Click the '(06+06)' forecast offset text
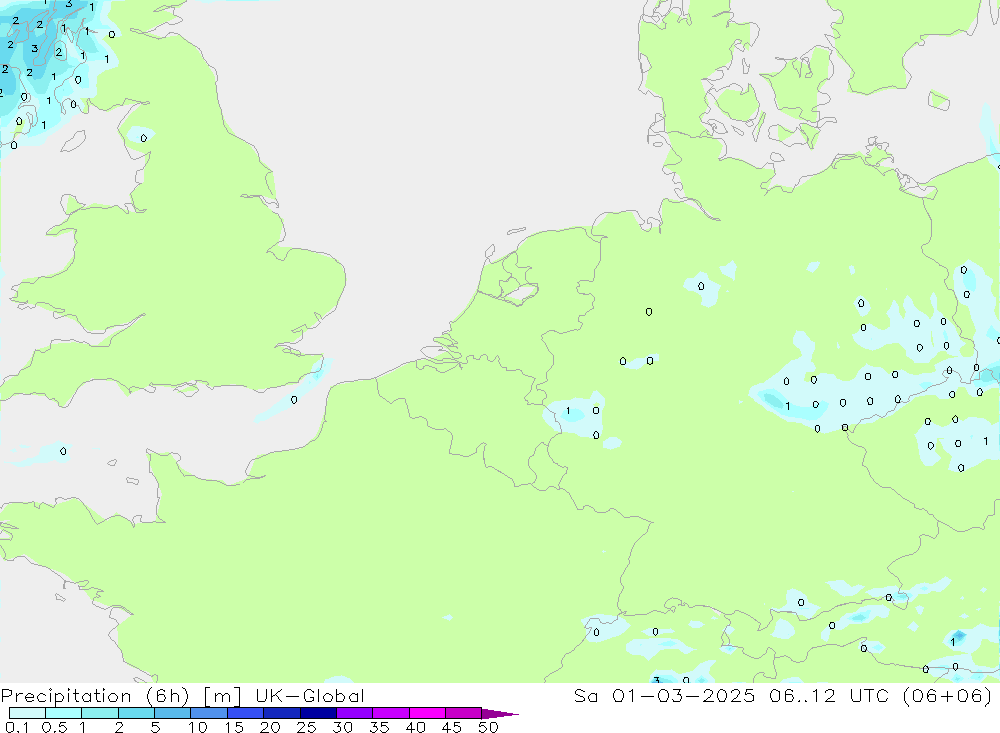The height and width of the screenshot is (733, 1000). 947,696
